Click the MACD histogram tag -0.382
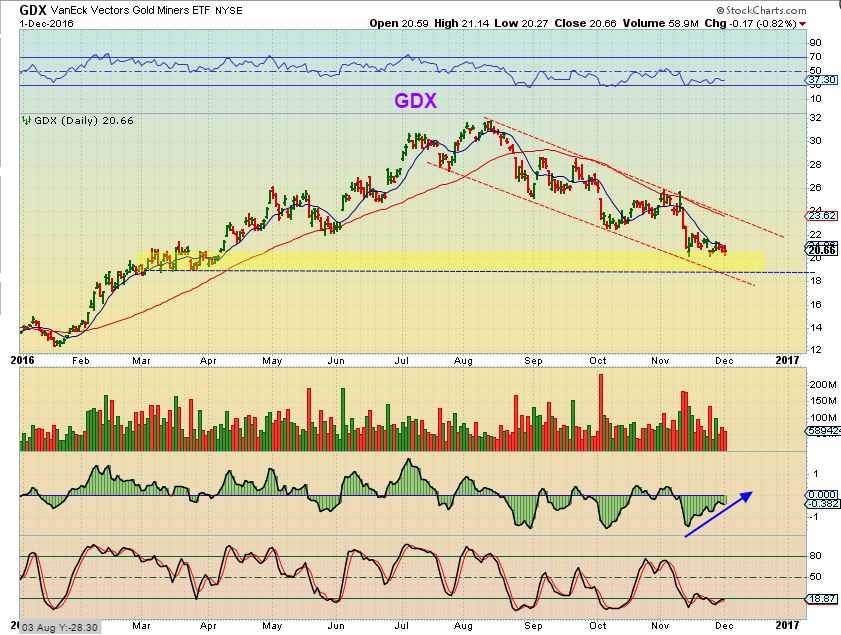The width and height of the screenshot is (841, 635). [822, 504]
